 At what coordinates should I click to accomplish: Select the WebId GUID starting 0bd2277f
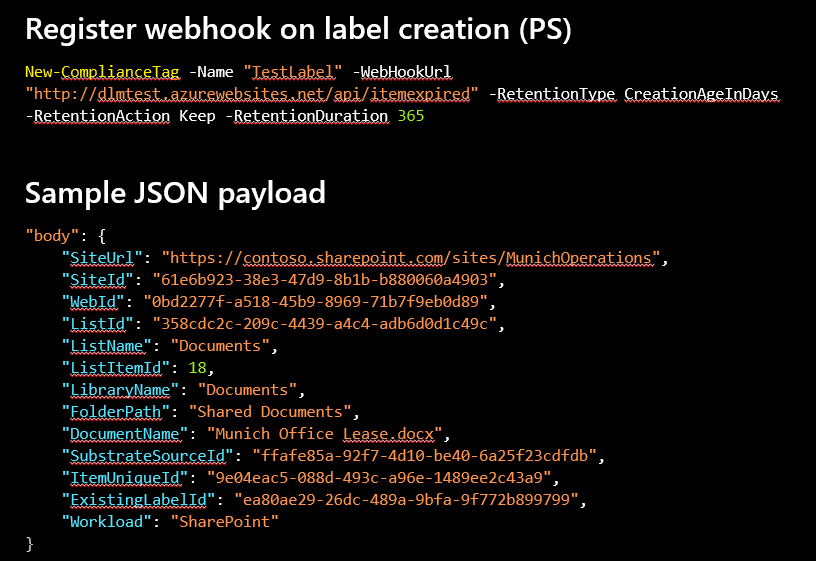(316, 302)
